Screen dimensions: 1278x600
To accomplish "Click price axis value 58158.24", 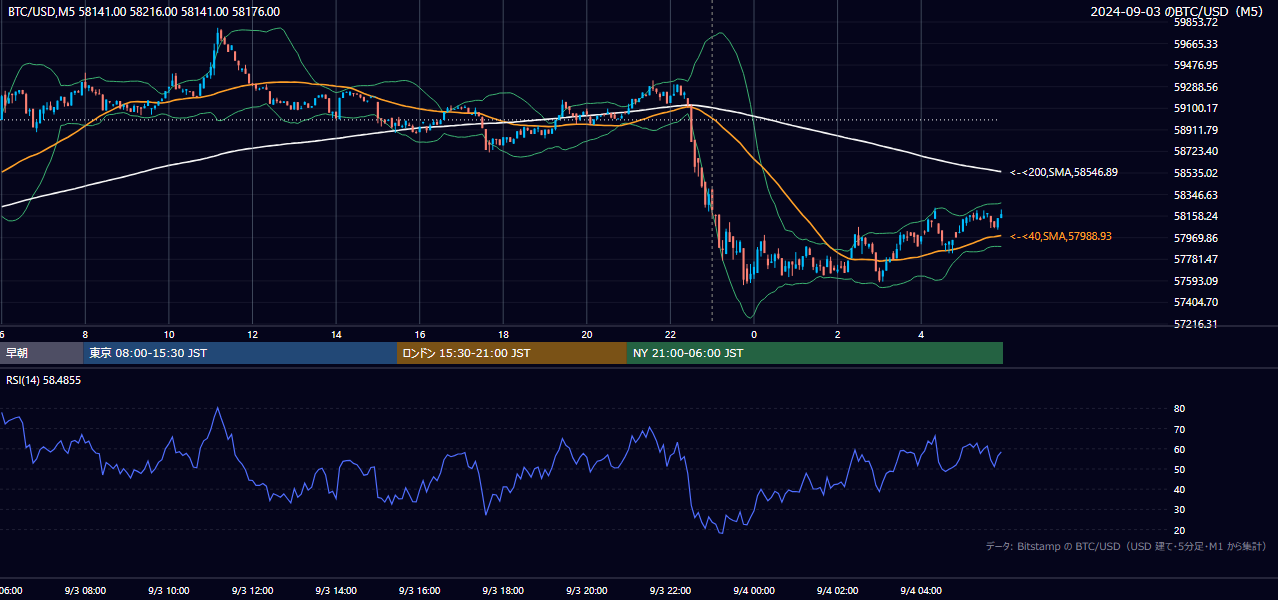I will tap(1196, 216).
